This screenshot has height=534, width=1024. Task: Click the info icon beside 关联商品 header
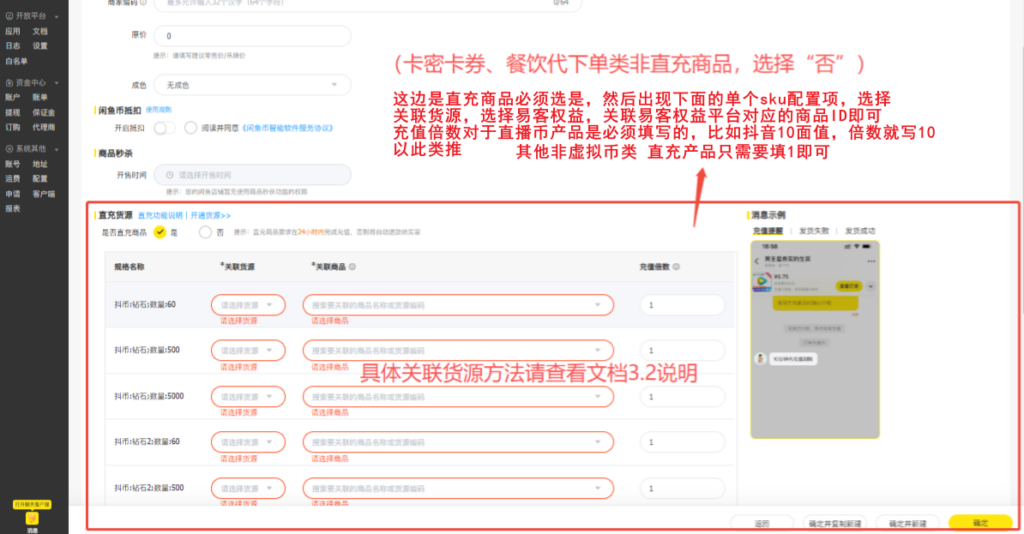point(352,266)
